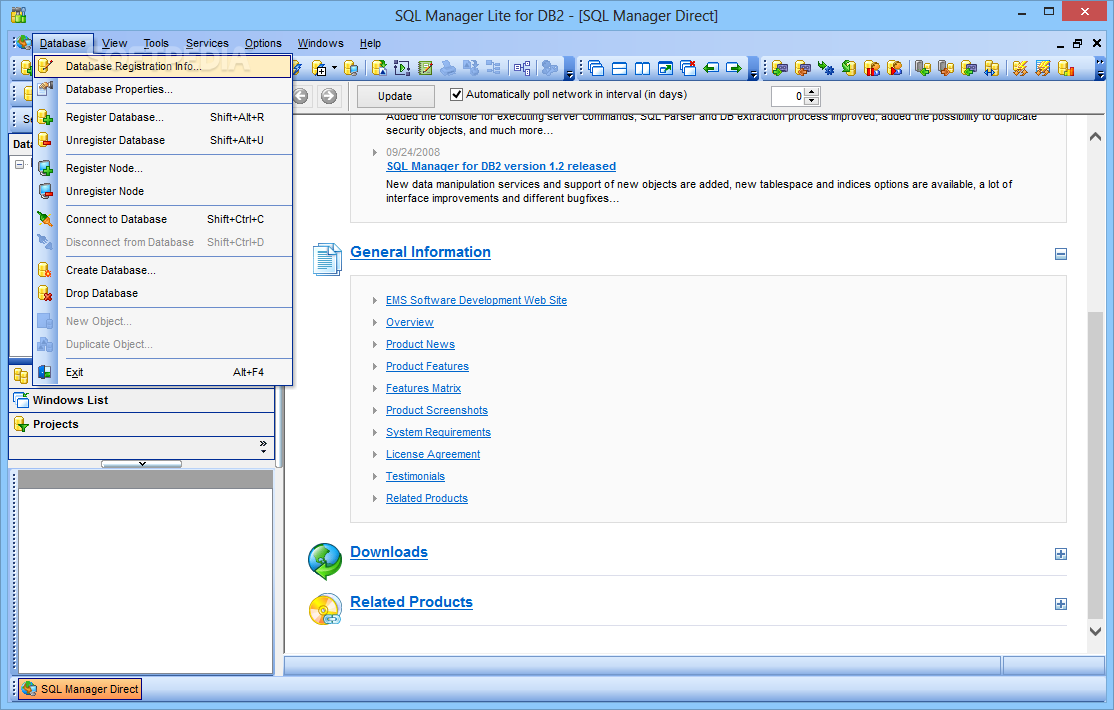Viewport: 1114px width, 710px height.
Task: Click the window with green arrow icon
Action: [665, 68]
